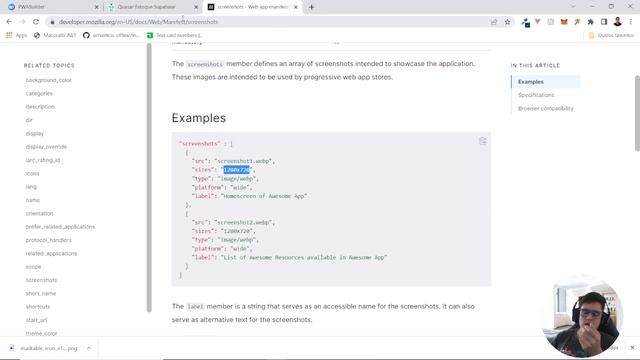Open the downloaded maskable icon png file
This screenshot has width=640, height=360.
tap(43, 348)
